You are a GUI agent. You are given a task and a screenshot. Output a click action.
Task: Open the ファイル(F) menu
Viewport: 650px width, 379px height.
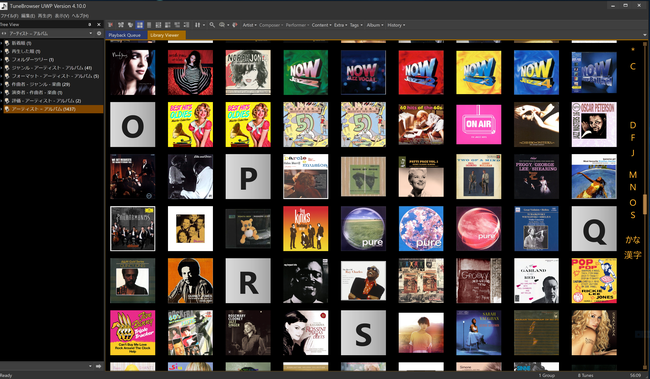[x=9, y=16]
